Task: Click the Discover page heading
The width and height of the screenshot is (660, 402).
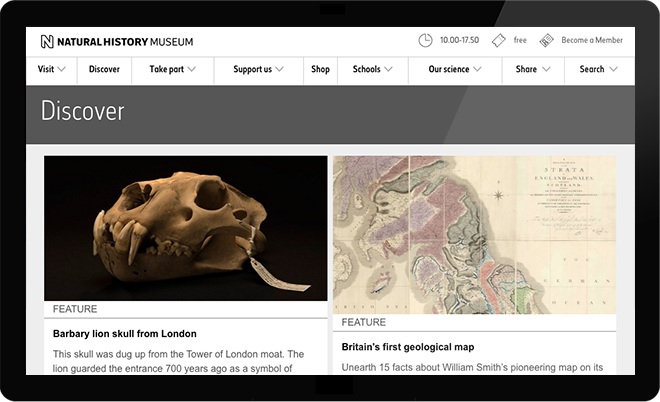Action: click(x=82, y=111)
